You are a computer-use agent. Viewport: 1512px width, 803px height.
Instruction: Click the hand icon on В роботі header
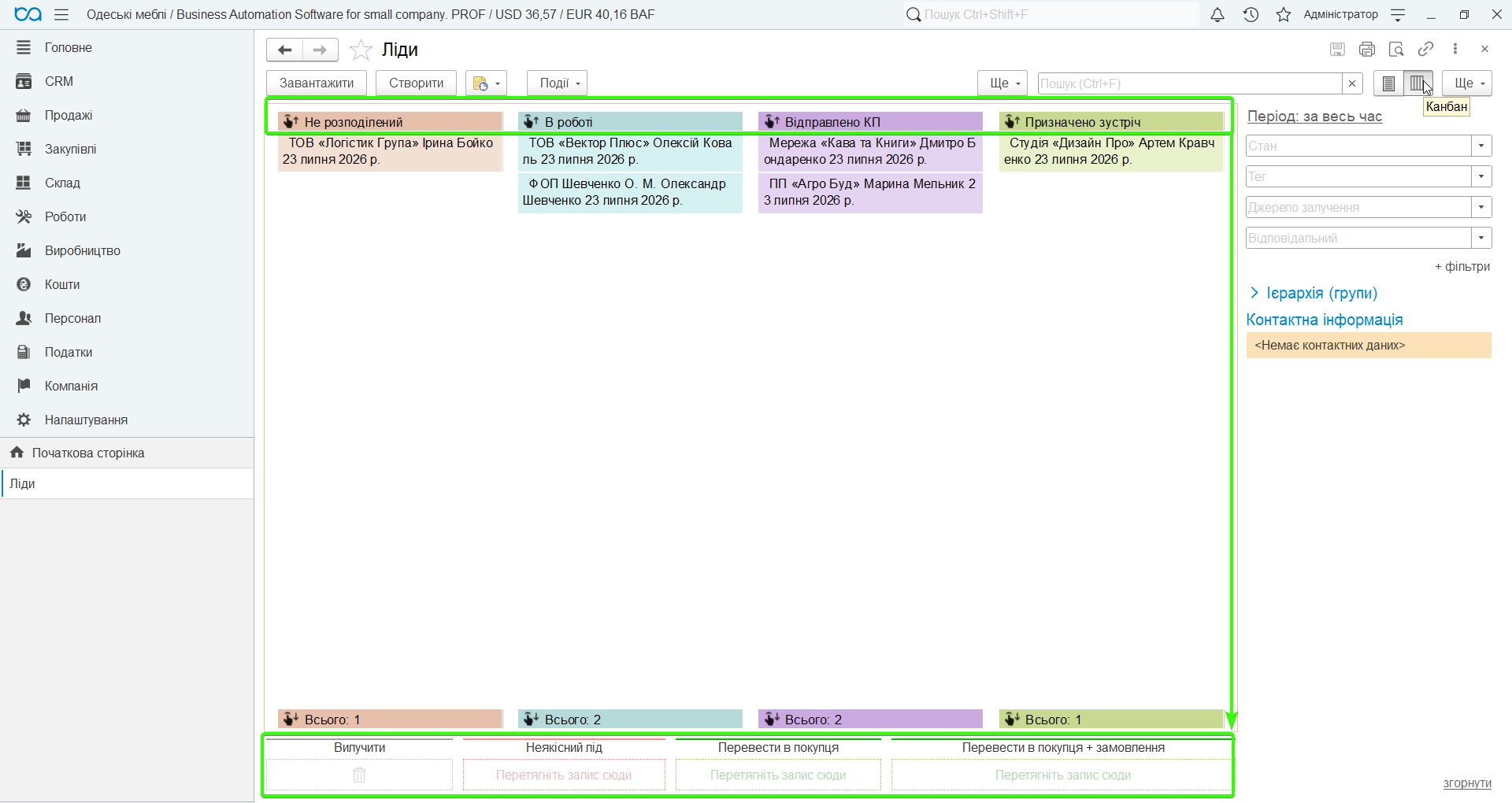[531, 121]
